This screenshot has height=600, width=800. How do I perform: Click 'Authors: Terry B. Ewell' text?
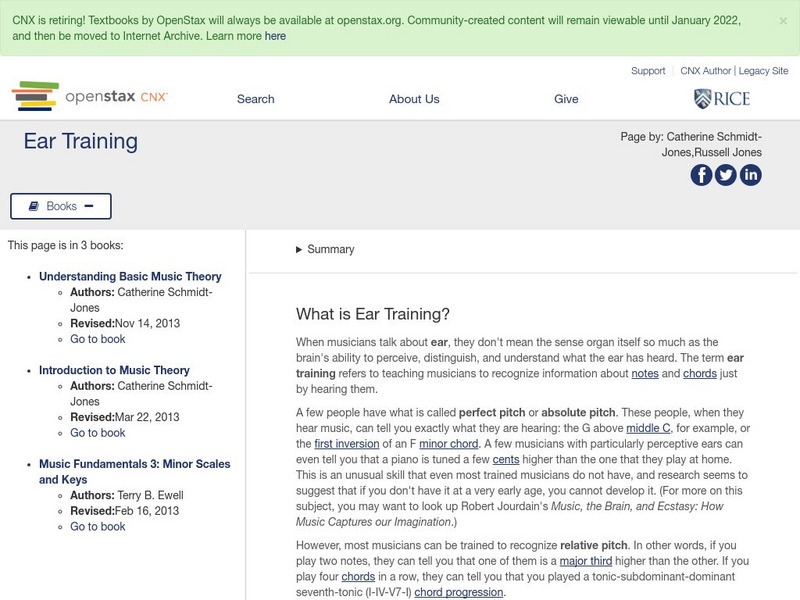coord(127,495)
